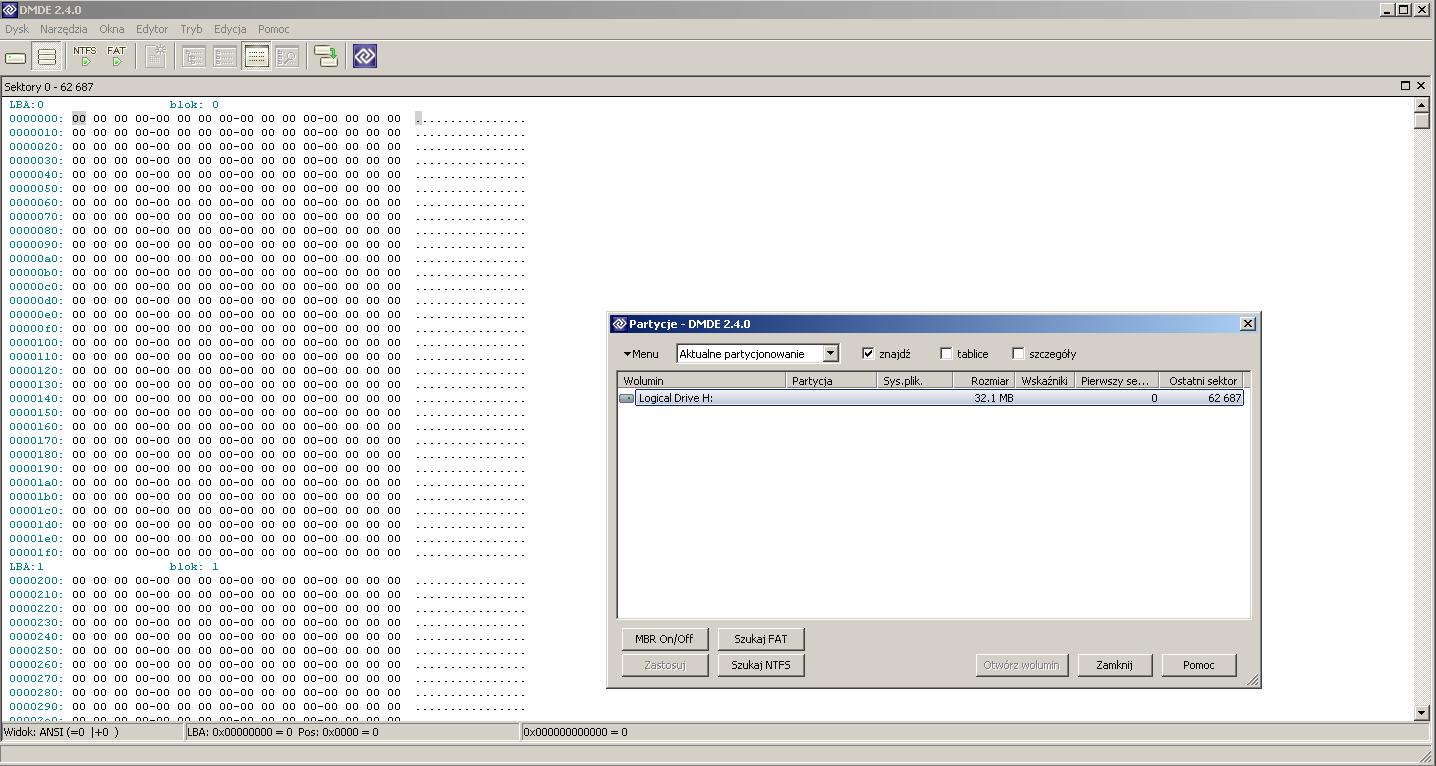1436x766 pixels.
Task: Click the Szukaj FAT button
Action: point(761,638)
